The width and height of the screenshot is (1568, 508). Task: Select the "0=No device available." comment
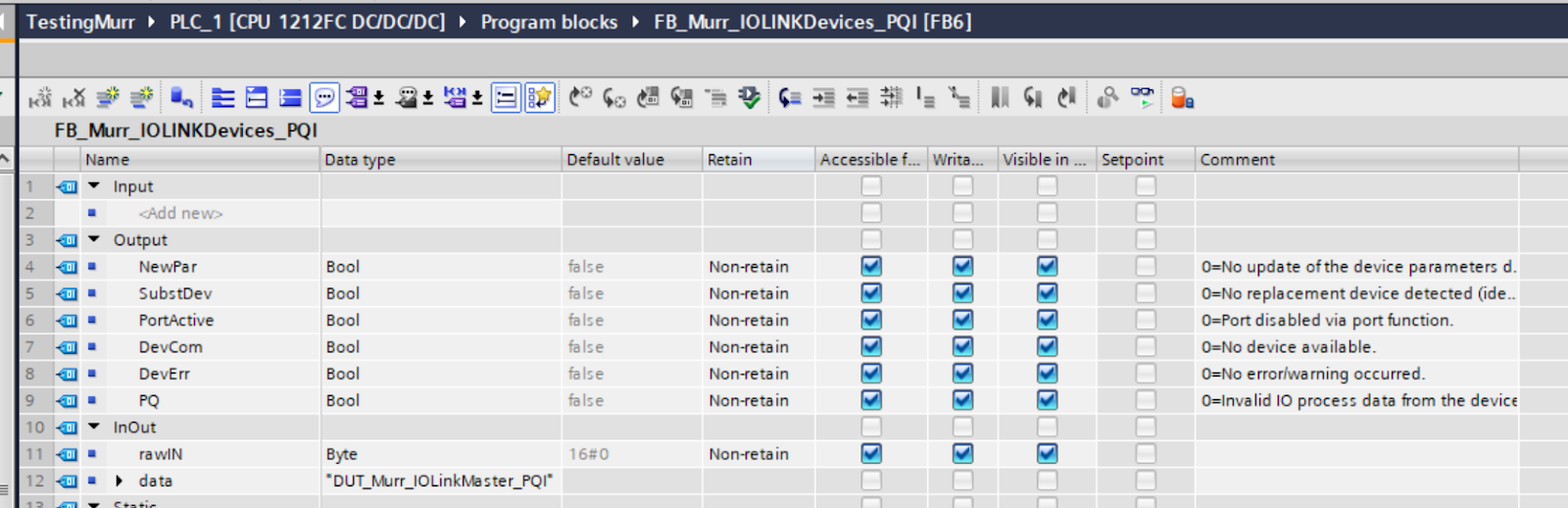click(x=1289, y=346)
